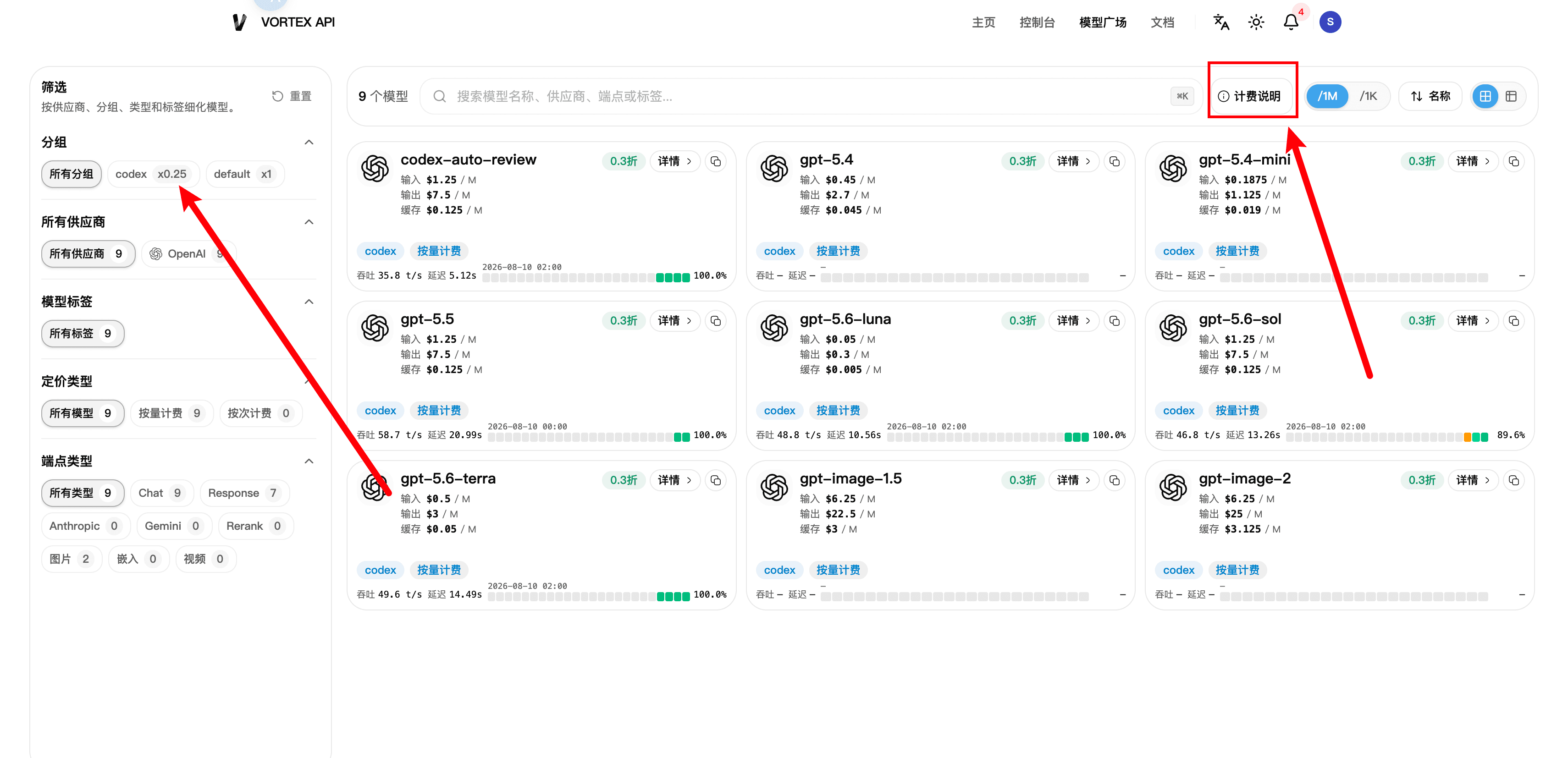The height and width of the screenshot is (758, 1568).
Task: Open details for gpt-5.6-terra
Action: 675,480
